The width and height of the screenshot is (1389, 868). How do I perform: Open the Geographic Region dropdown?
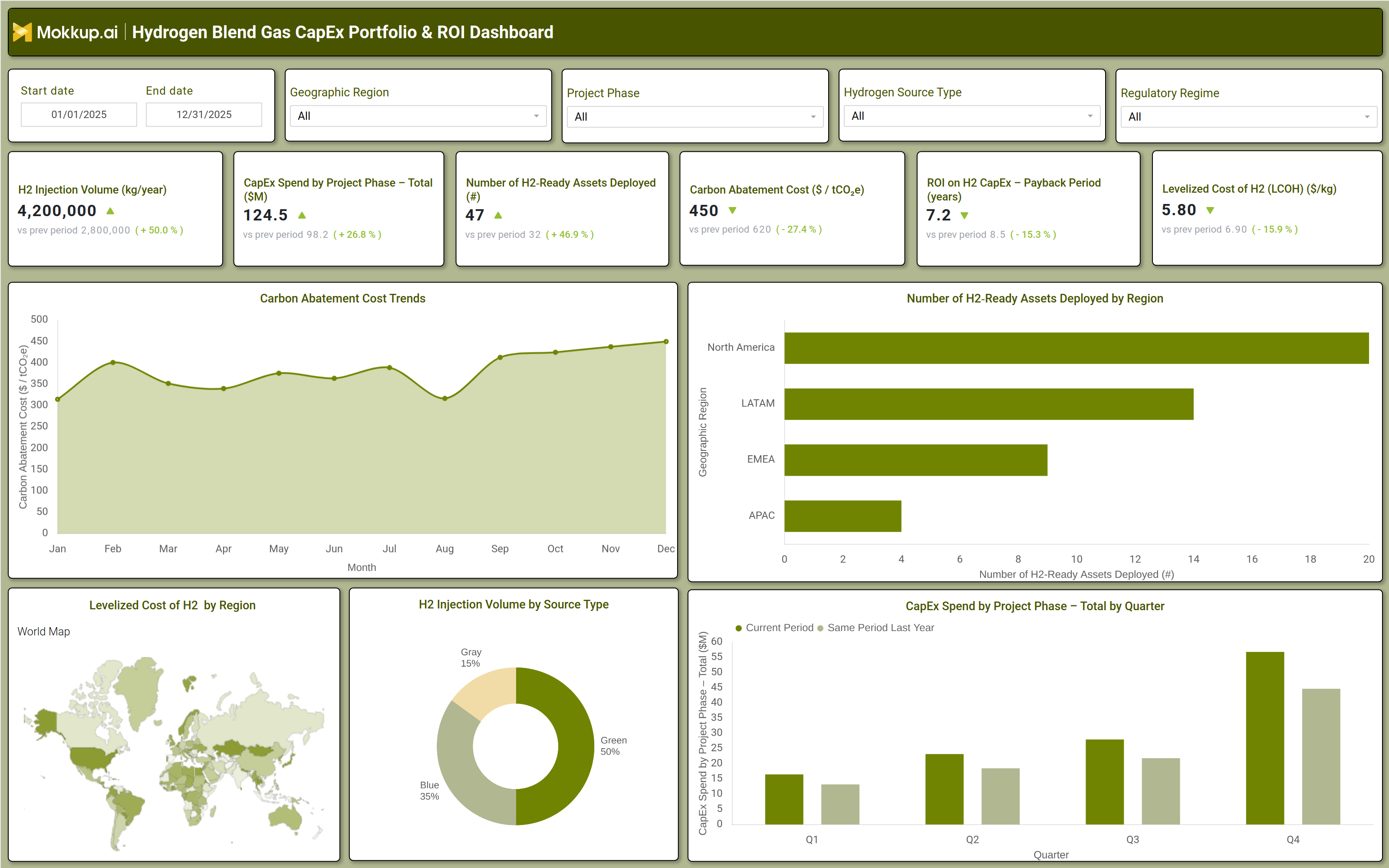click(418, 116)
